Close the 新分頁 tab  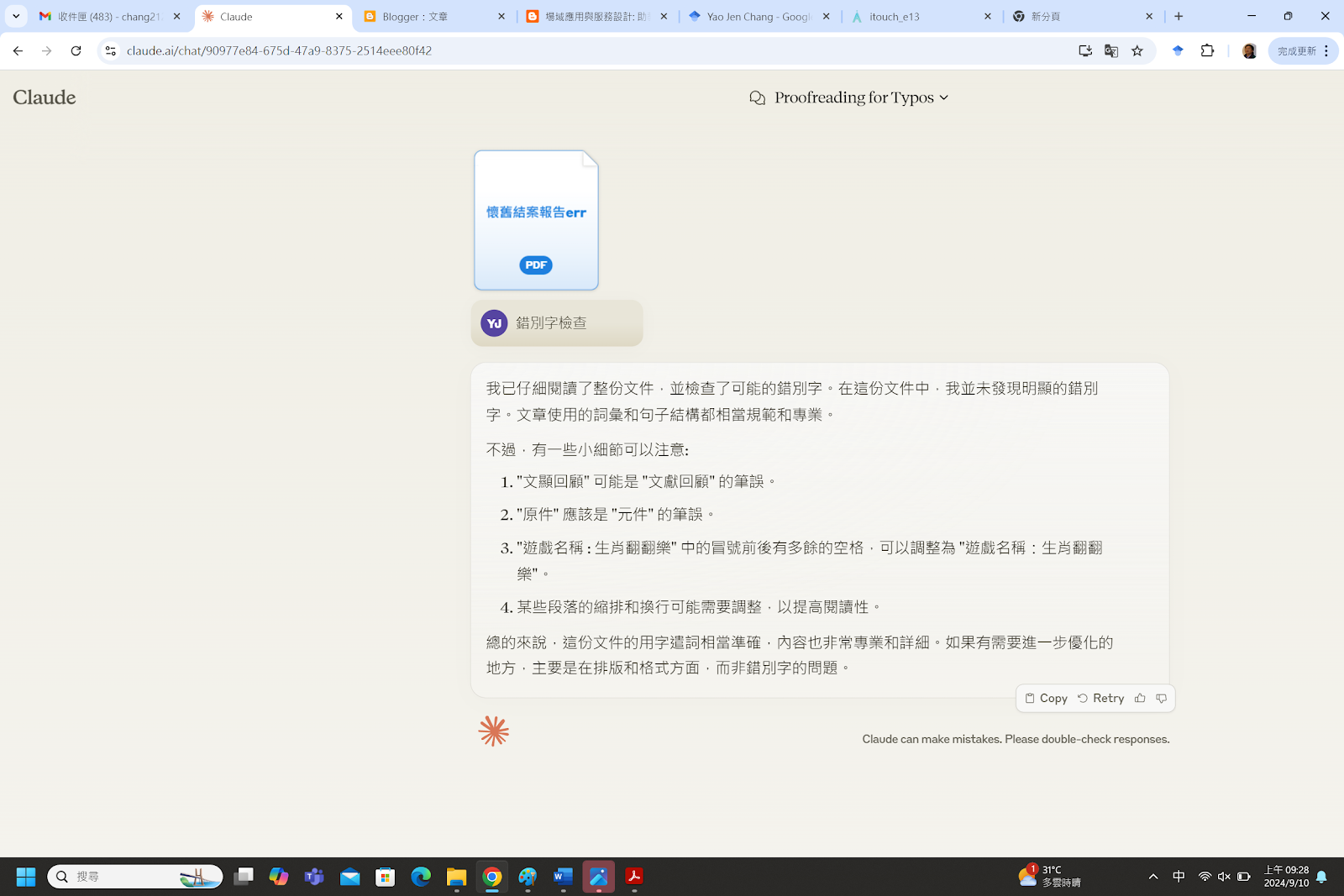1149,17
